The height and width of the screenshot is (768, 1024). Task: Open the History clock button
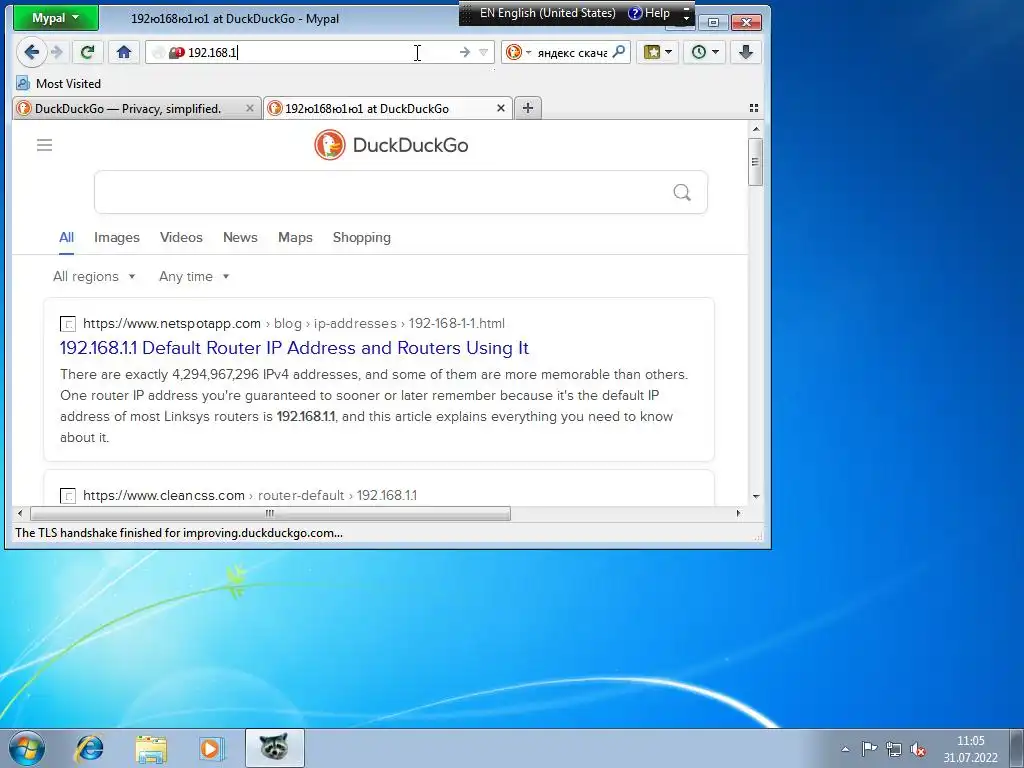pyautogui.click(x=699, y=52)
